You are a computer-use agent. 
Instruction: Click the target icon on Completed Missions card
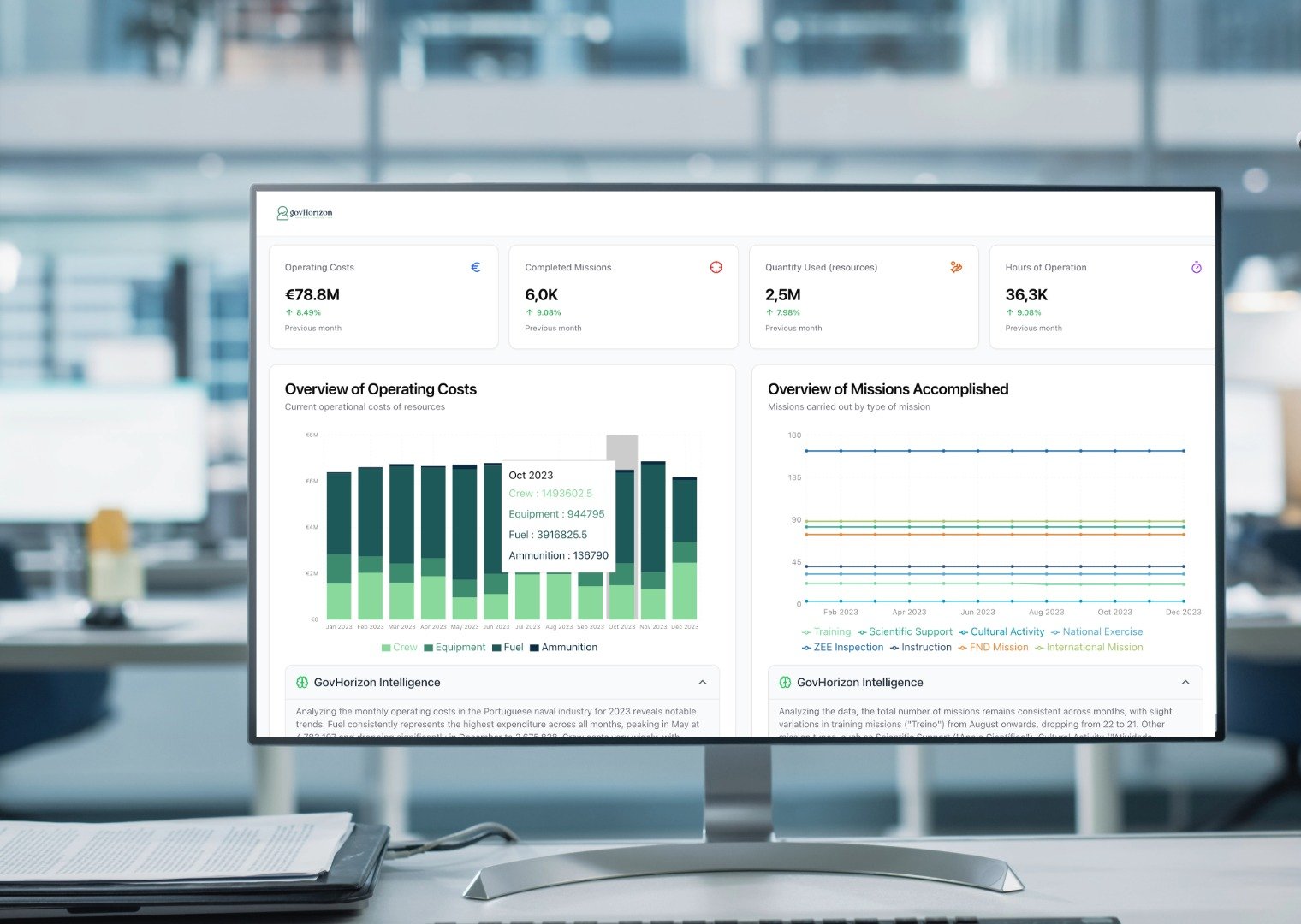point(716,268)
